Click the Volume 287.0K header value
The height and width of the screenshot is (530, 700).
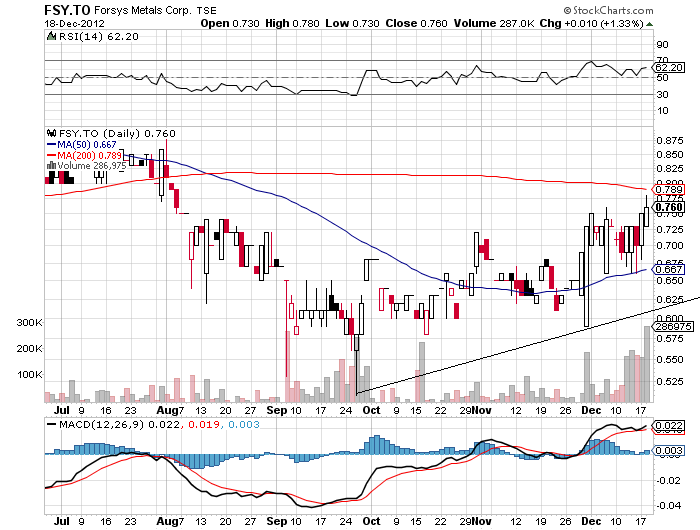tap(494, 23)
